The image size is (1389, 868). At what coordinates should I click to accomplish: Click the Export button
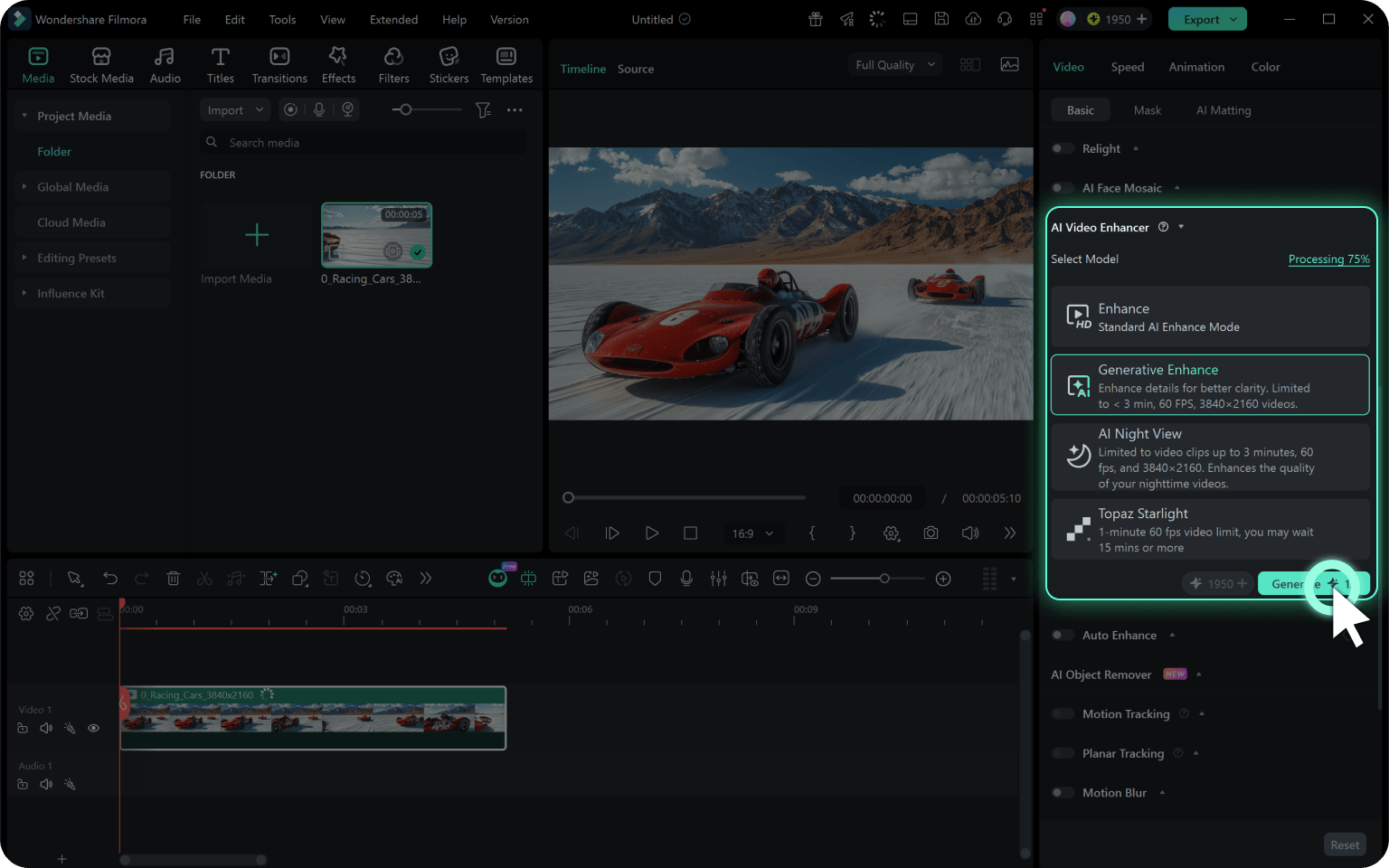pos(1207,19)
